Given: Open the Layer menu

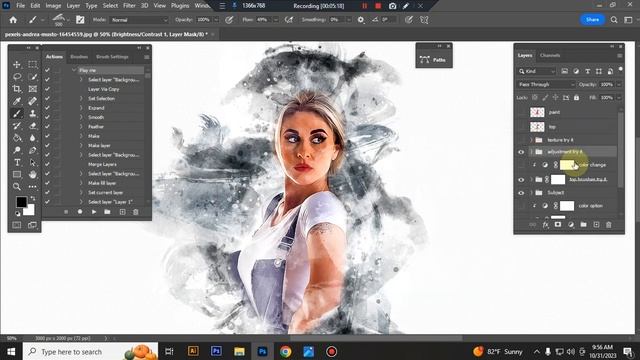Looking at the screenshot, I should click(73, 6).
